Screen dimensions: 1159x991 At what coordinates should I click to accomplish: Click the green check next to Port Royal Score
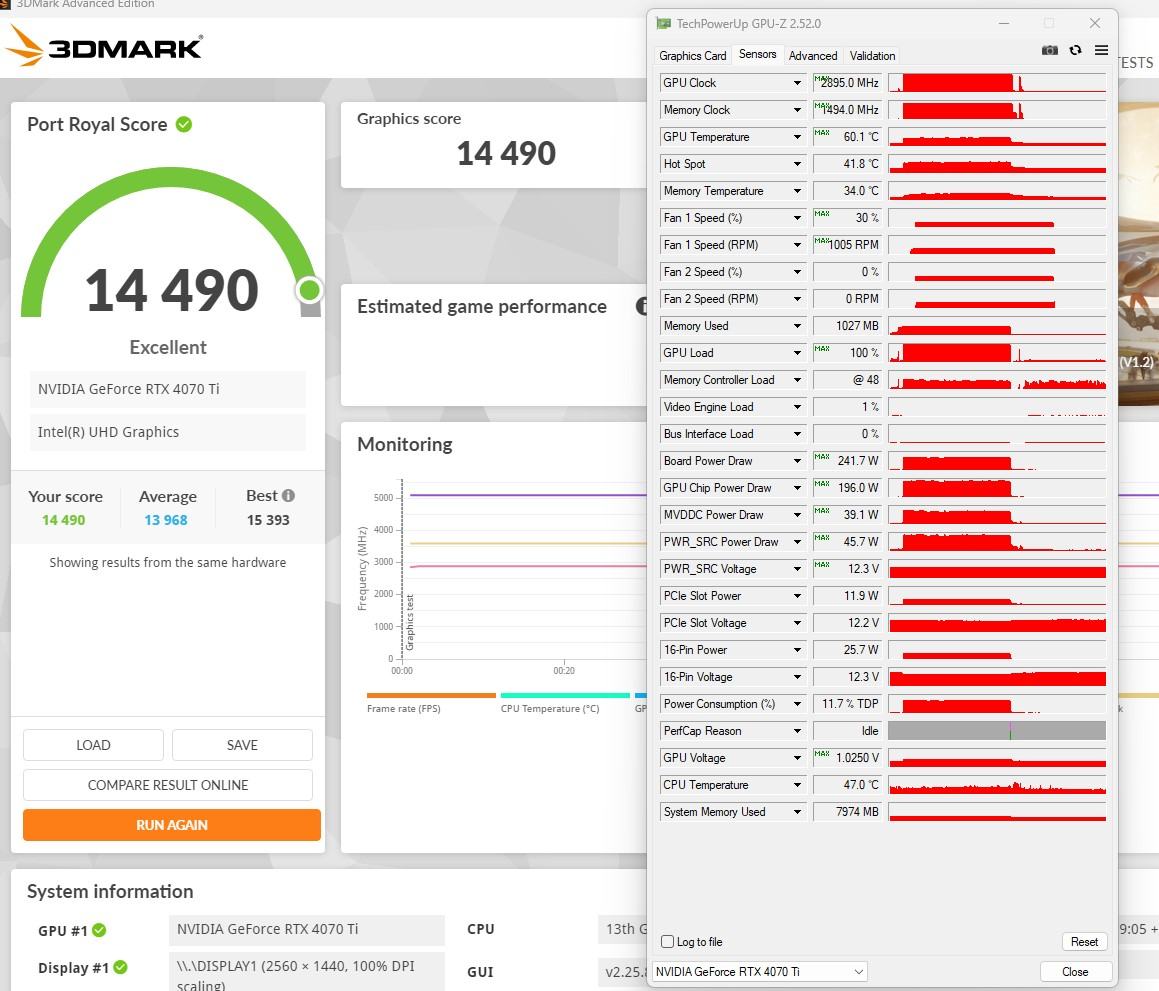click(184, 124)
